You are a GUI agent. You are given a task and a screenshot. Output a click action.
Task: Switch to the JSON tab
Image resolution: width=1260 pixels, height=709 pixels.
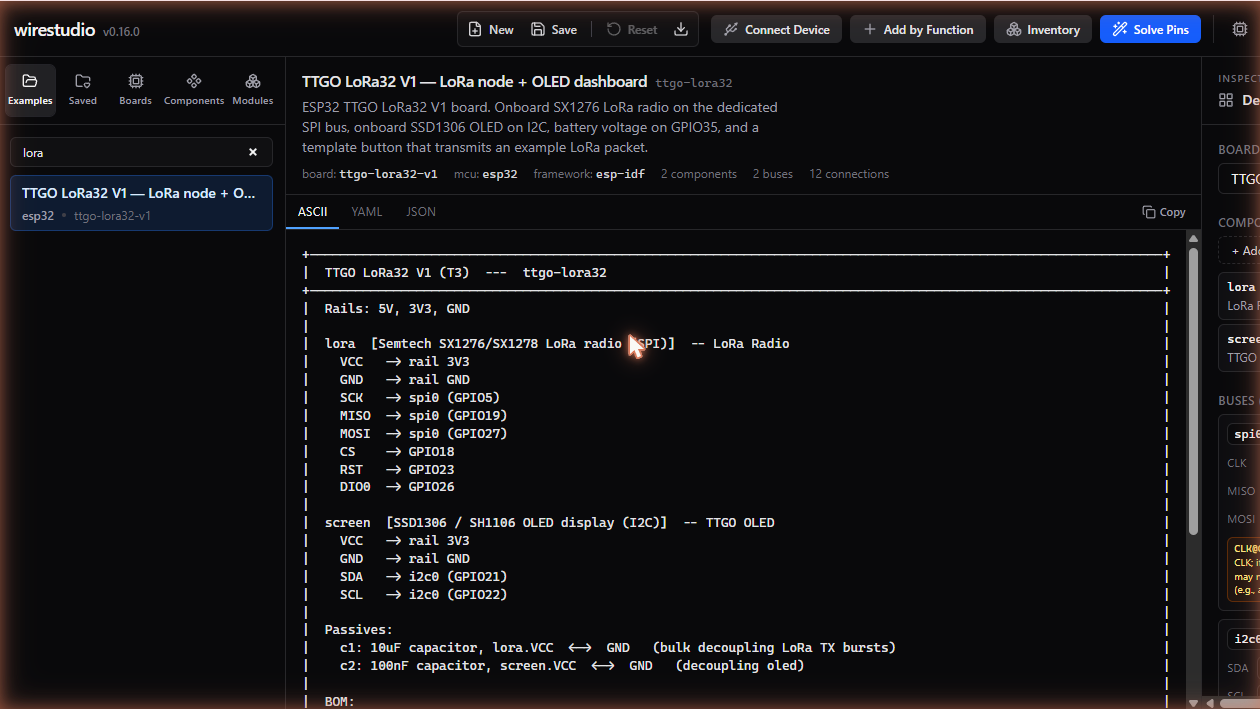[x=421, y=212]
